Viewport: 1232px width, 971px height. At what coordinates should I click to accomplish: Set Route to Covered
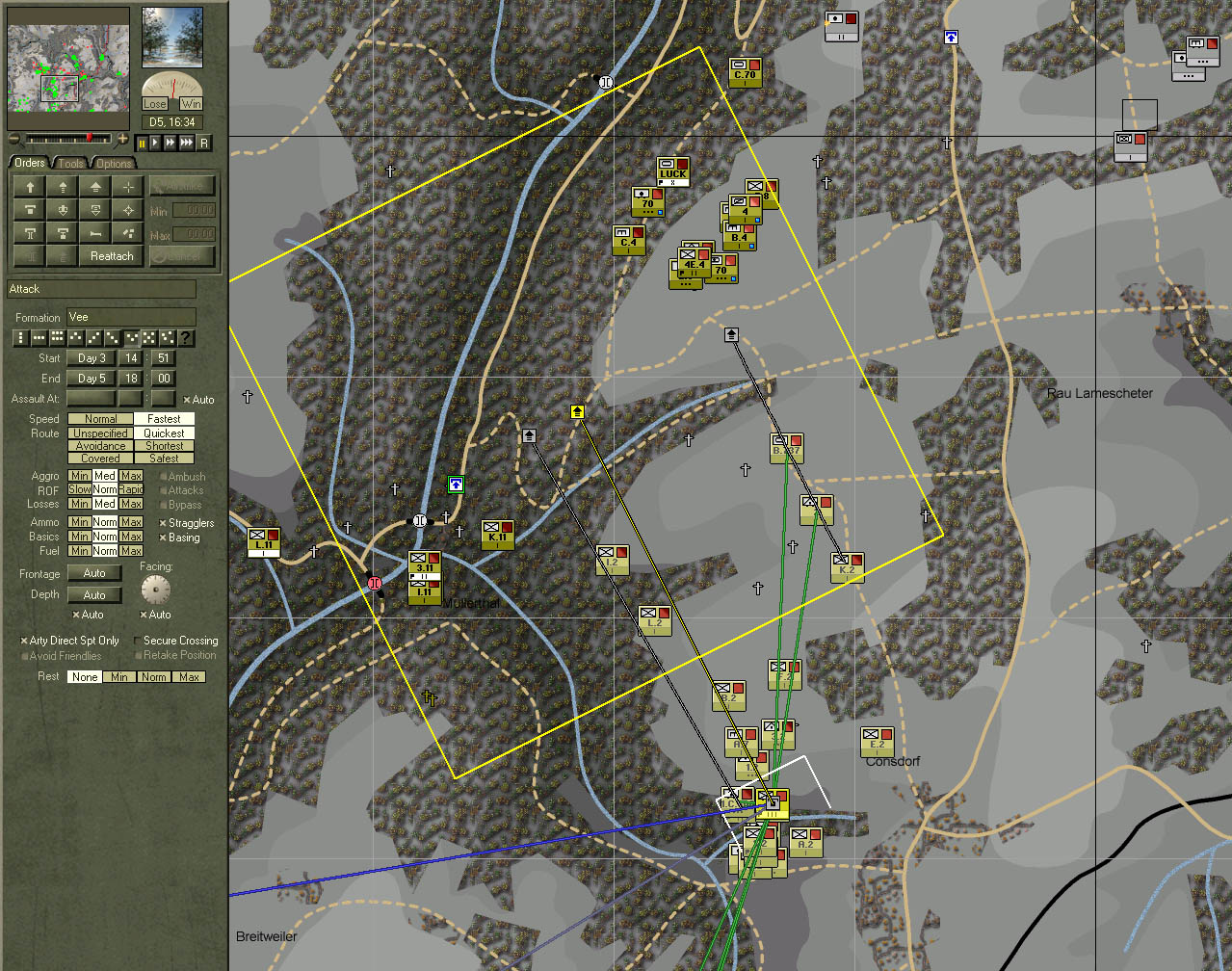point(100,459)
